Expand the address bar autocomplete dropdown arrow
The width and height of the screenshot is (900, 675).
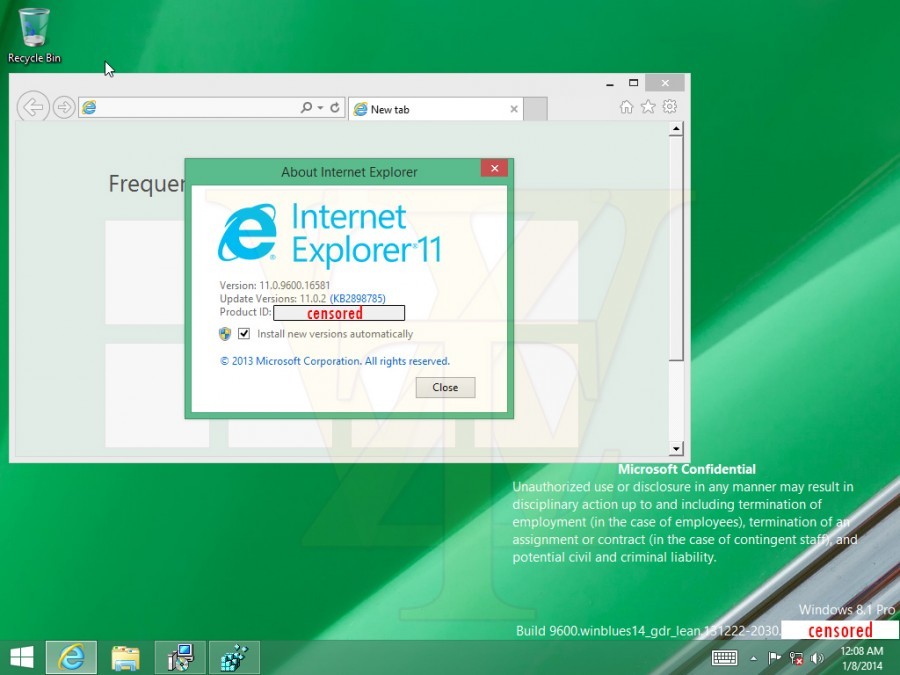(x=320, y=108)
